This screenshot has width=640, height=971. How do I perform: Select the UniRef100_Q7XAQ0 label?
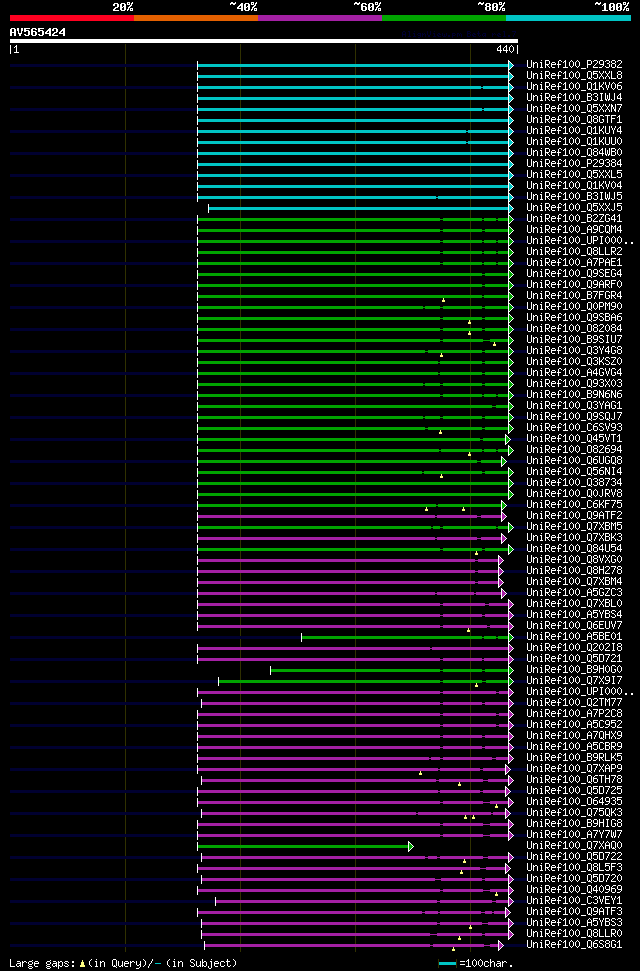[574, 845]
